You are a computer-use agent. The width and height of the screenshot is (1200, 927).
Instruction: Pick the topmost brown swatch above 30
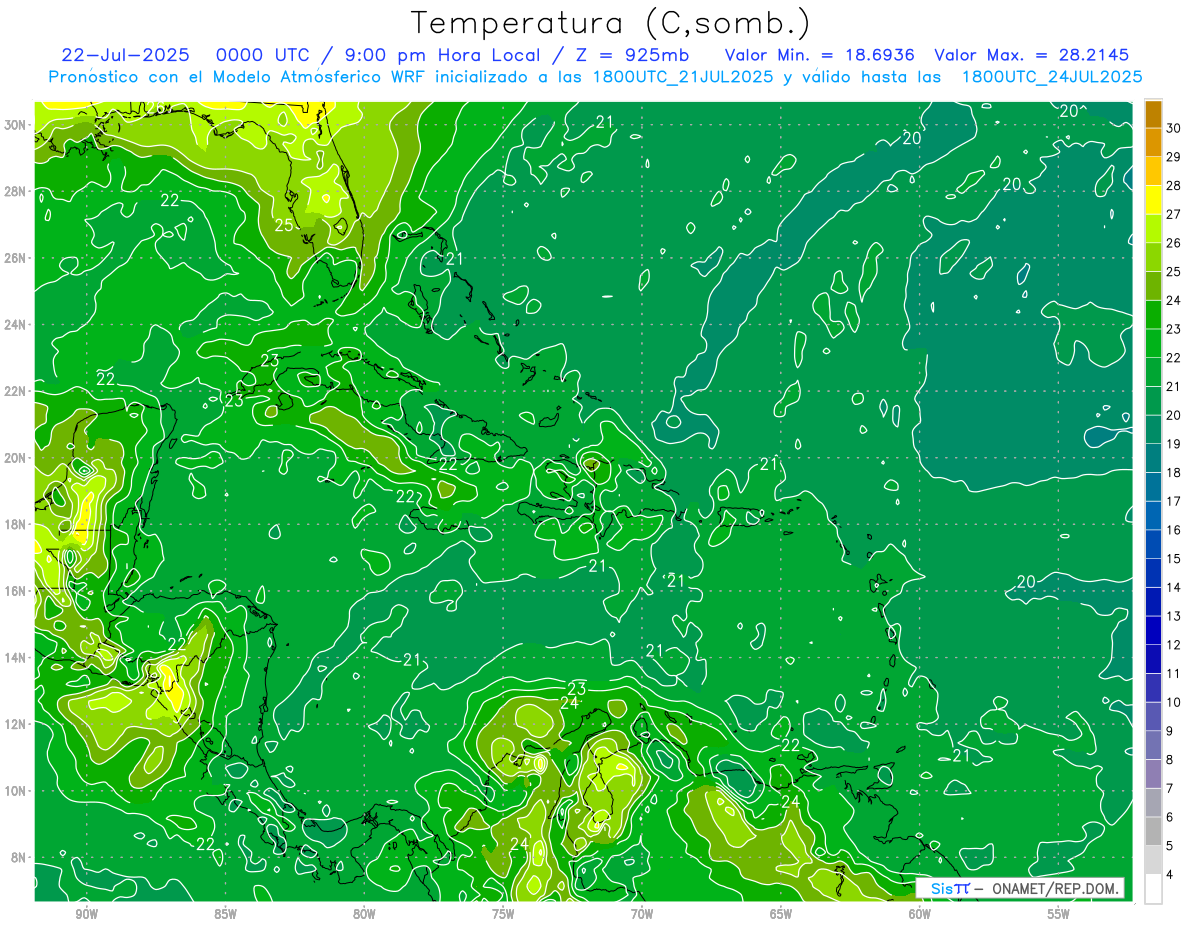pos(1153,114)
